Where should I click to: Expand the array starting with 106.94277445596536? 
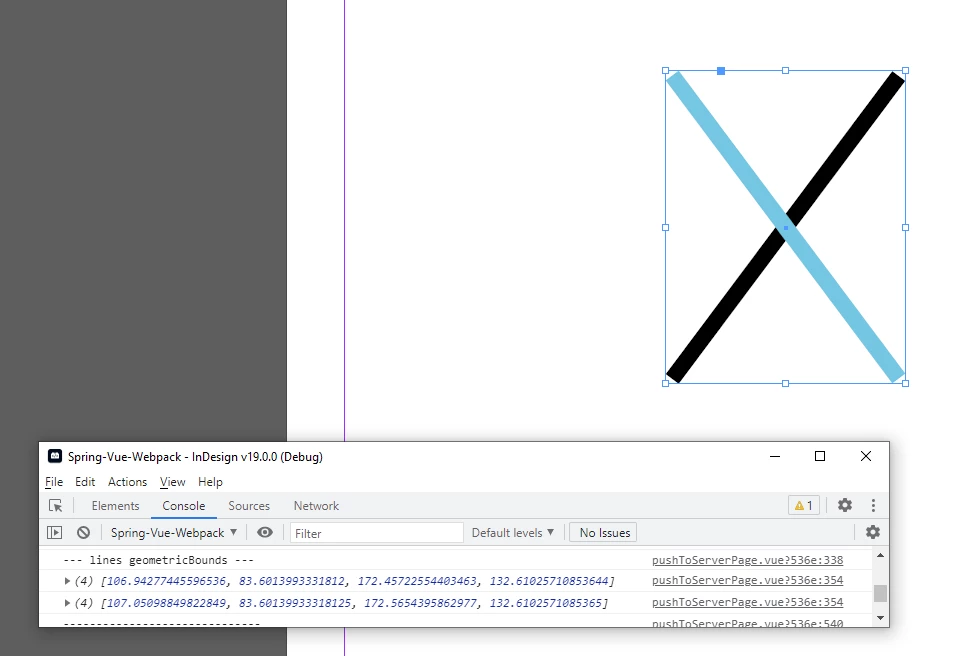click(x=67, y=581)
